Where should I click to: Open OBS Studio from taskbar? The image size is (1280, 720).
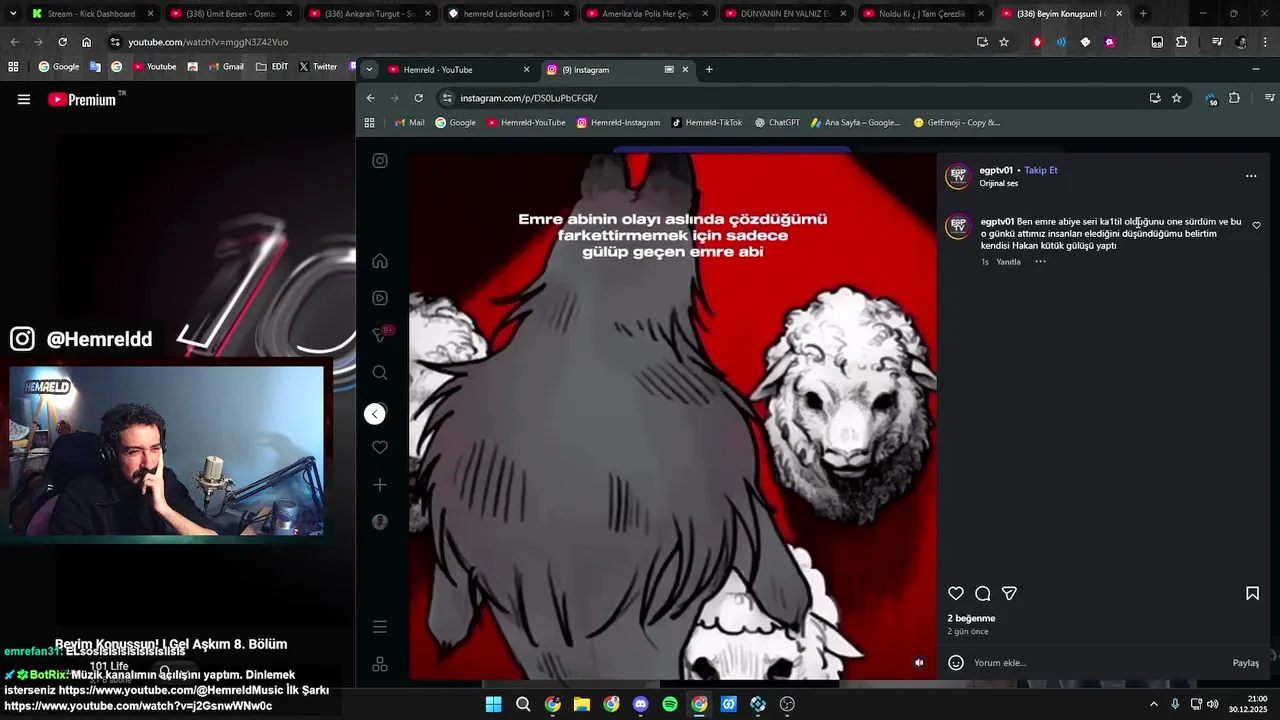click(x=787, y=704)
